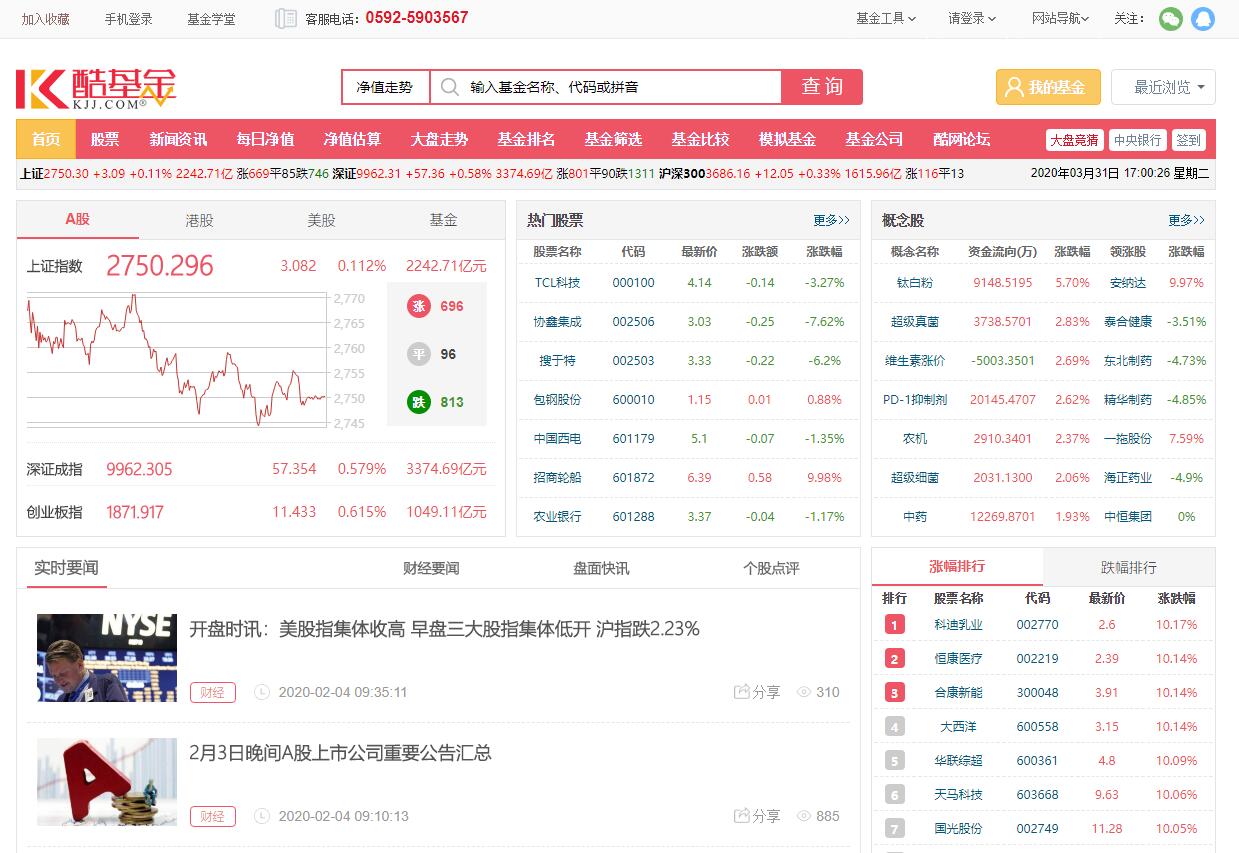Click the 大盘竟猜 button
This screenshot has width=1239, height=853.
1075,140
